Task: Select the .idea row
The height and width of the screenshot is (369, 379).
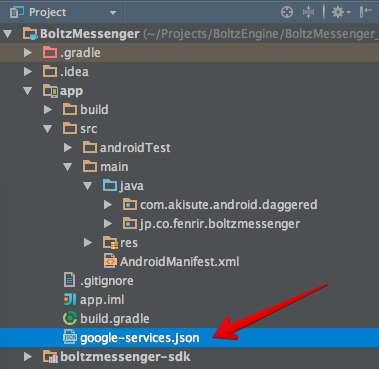Action: point(189,72)
